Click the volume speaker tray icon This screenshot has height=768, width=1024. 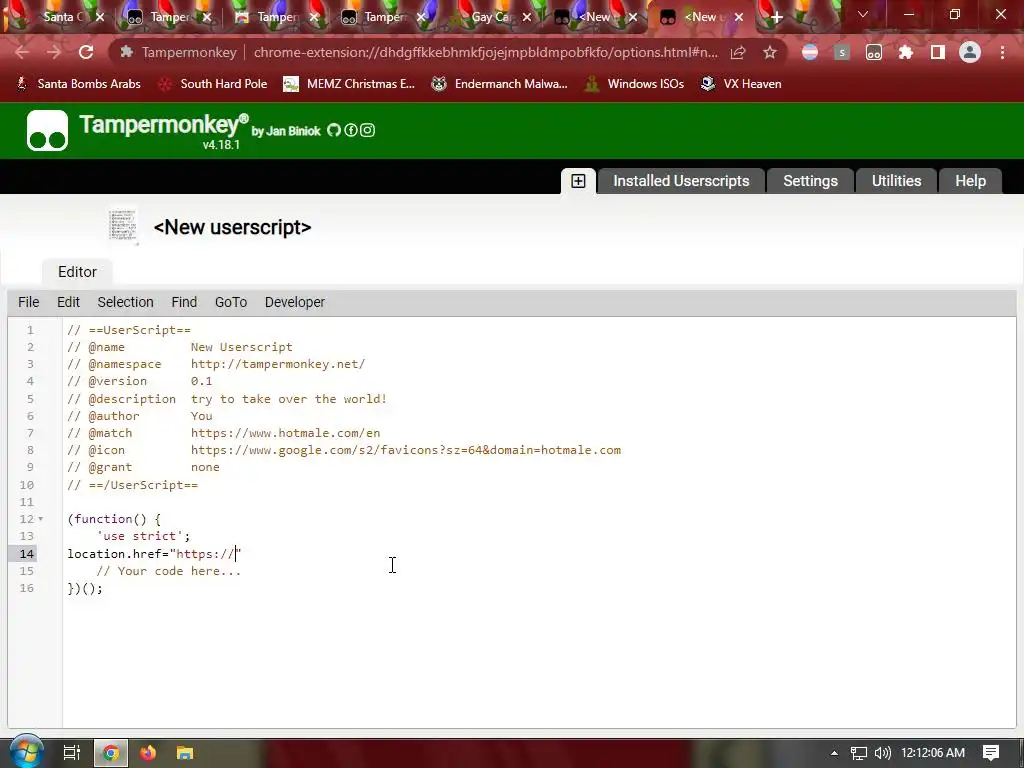click(x=882, y=753)
